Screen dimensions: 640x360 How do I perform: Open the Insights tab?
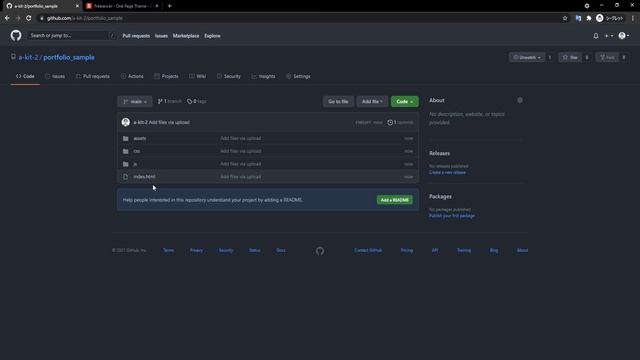(x=263, y=76)
